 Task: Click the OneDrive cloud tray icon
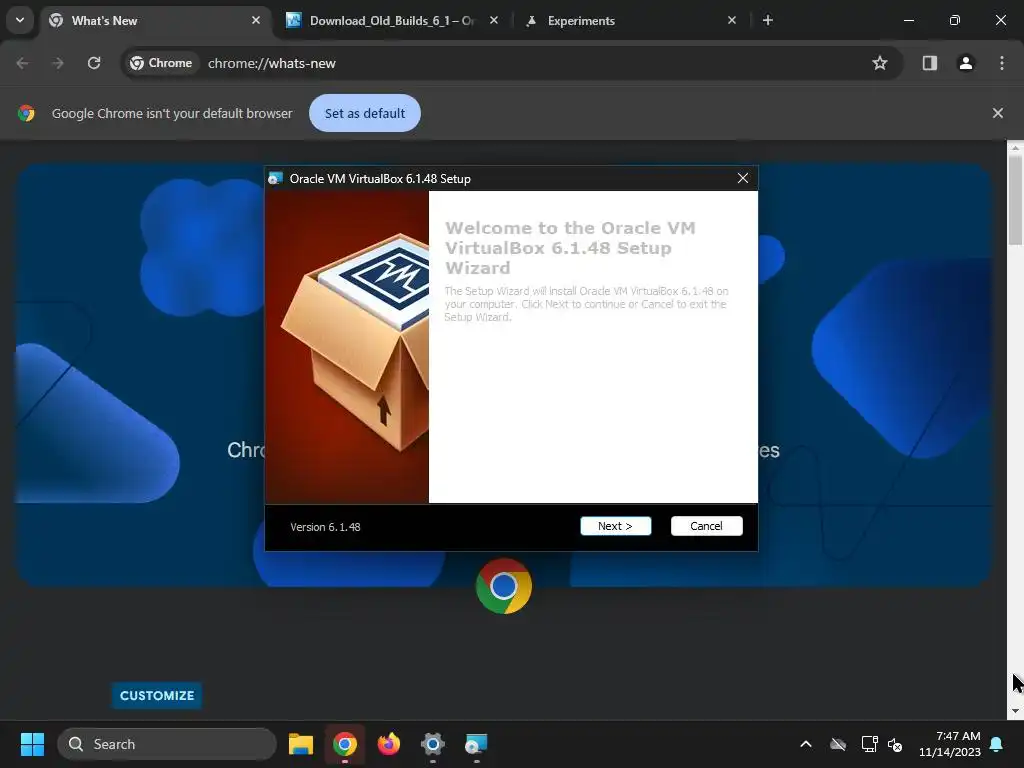(838, 744)
